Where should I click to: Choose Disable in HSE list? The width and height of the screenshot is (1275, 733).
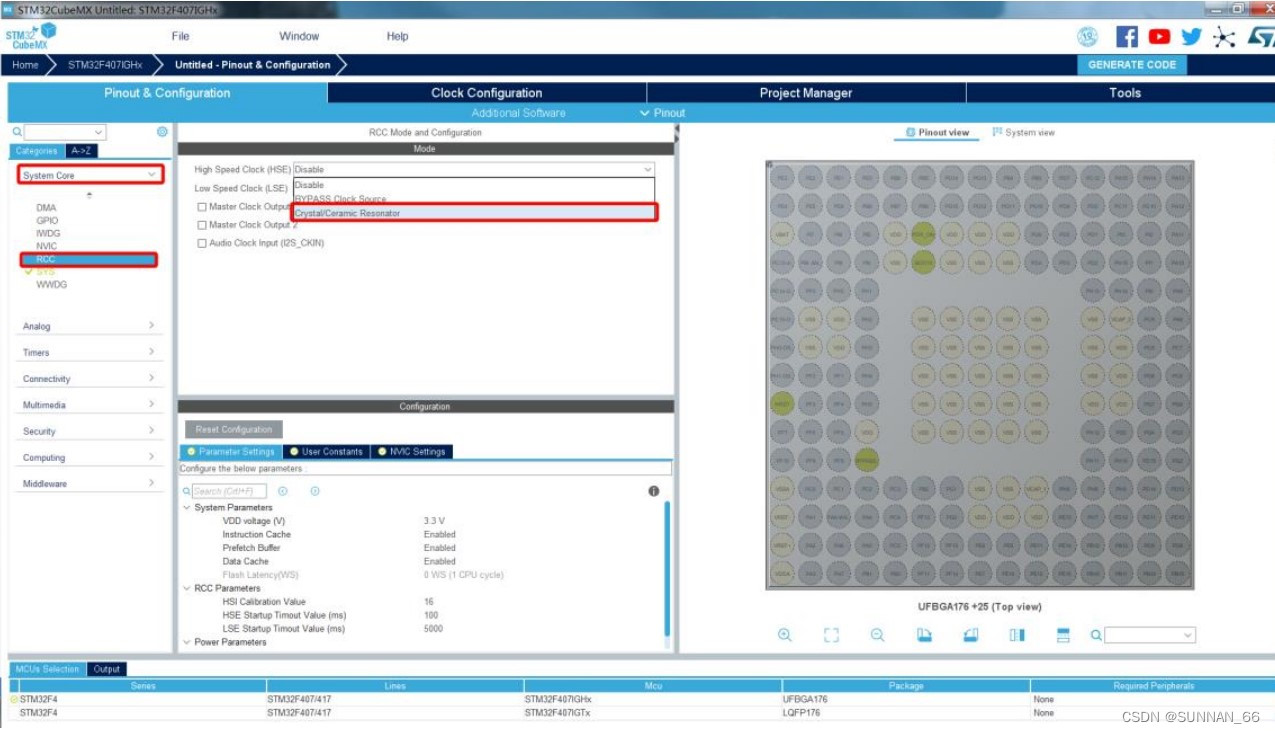(x=474, y=185)
